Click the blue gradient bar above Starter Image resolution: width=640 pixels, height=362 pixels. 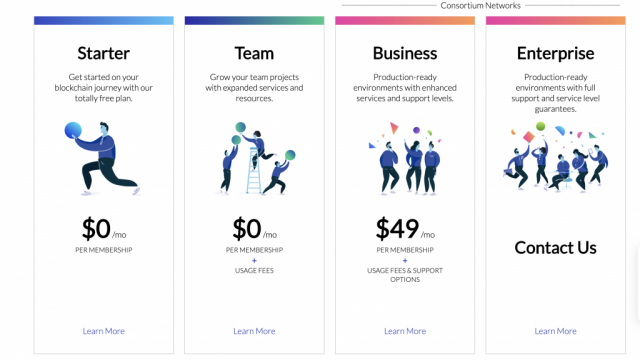click(104, 20)
